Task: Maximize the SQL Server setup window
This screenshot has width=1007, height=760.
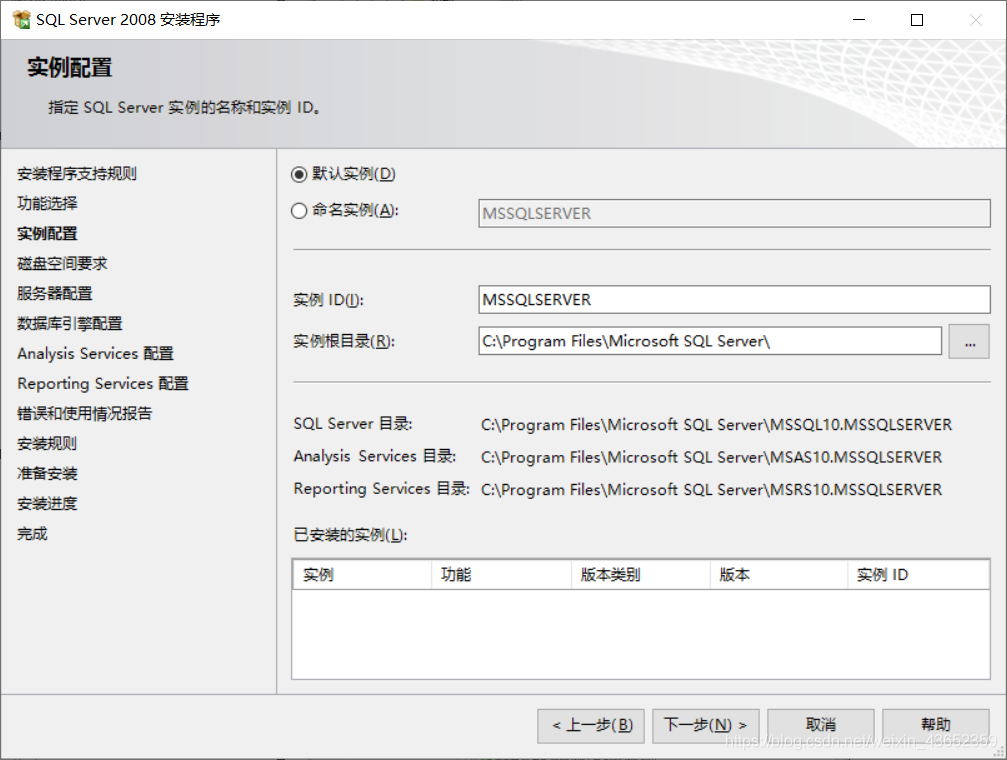Action: pos(917,20)
